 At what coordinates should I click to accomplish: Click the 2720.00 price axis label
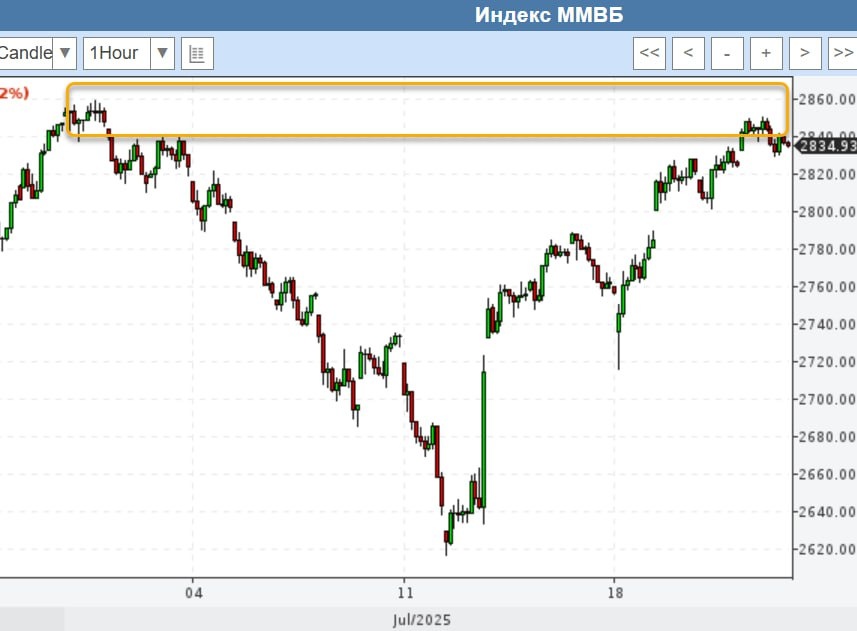827,362
